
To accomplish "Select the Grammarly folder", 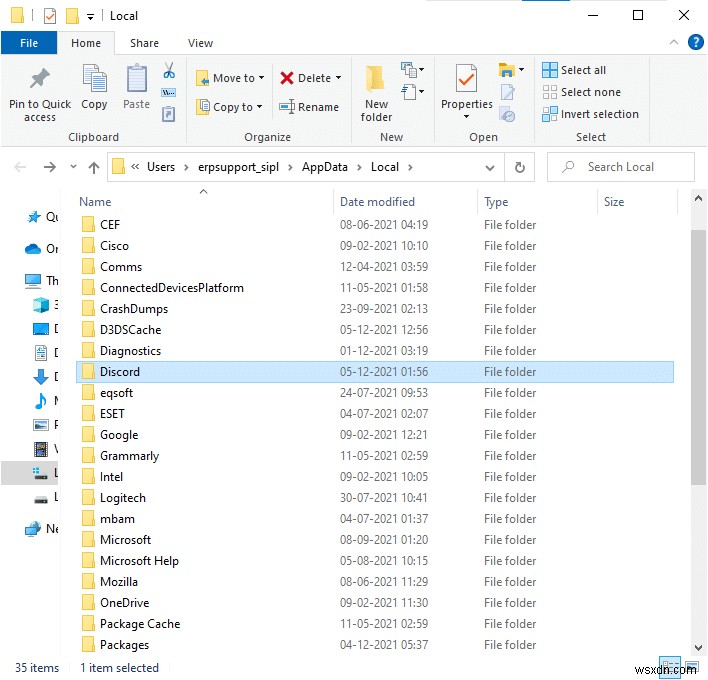I will click(x=375, y=456).
